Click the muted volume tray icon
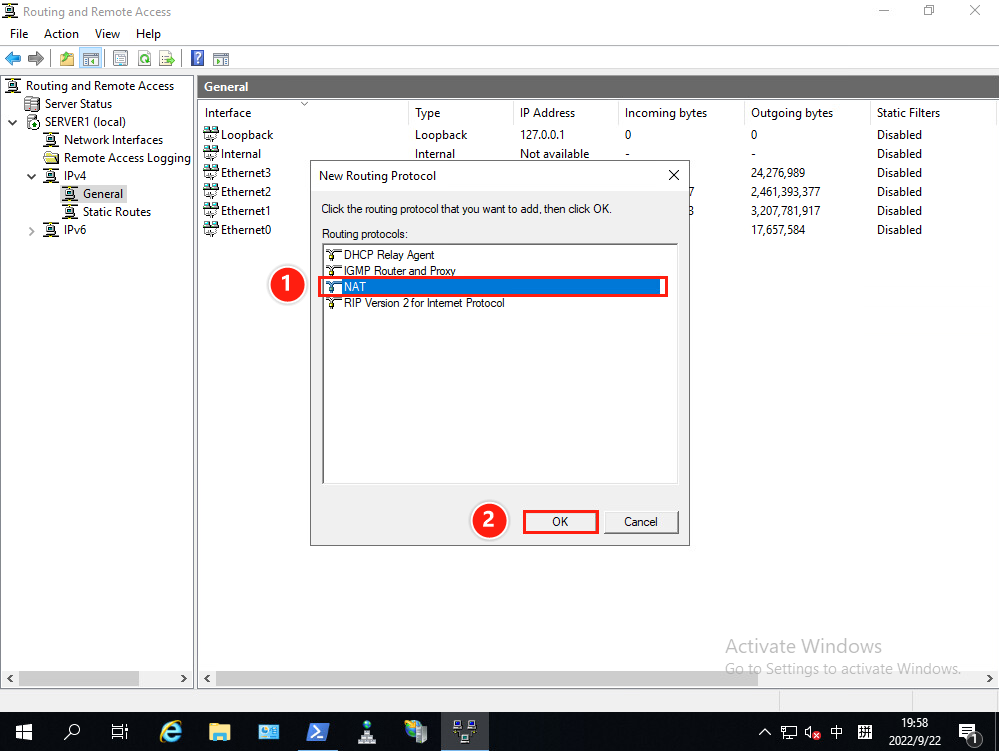 812,733
